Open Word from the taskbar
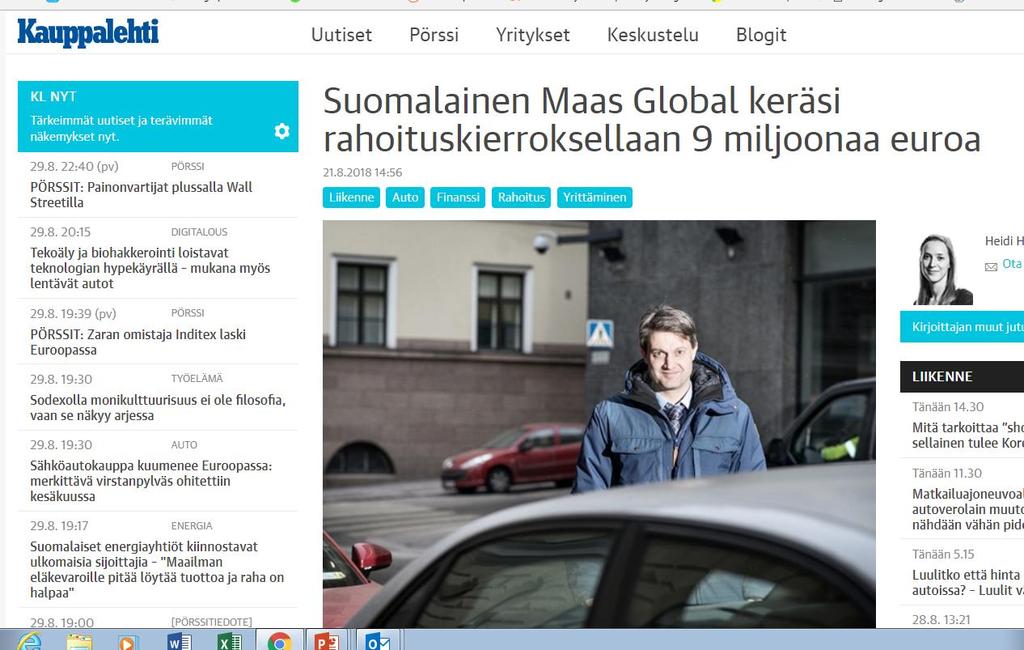This screenshot has height=650, width=1024. 179,642
